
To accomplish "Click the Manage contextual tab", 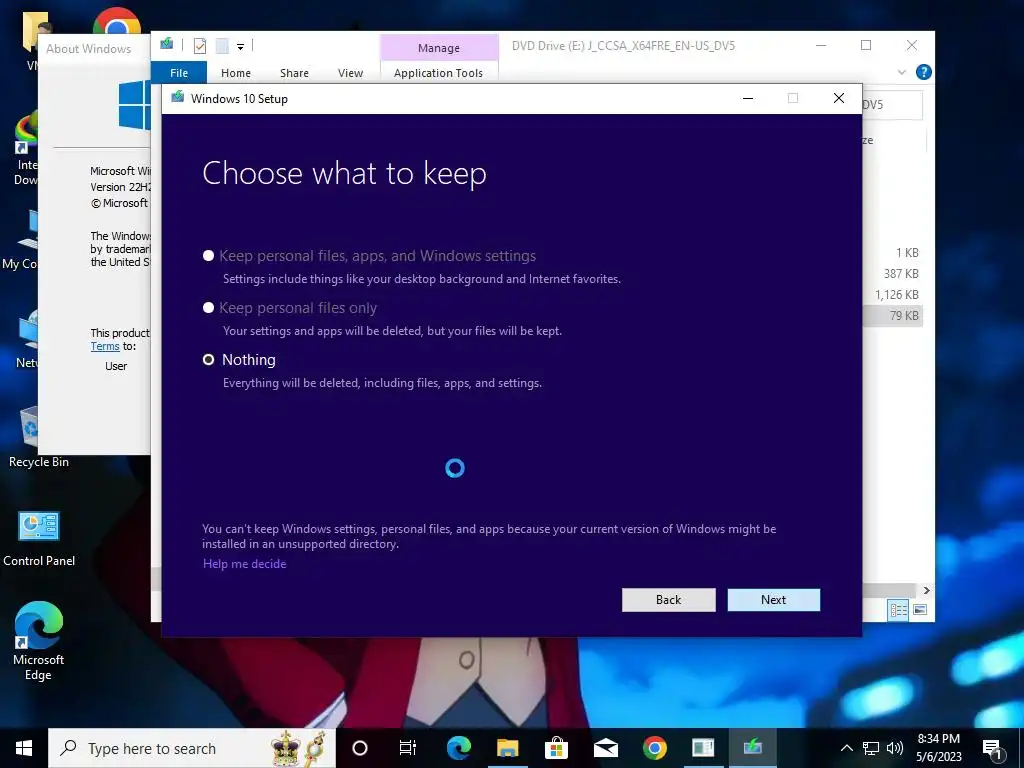I will click(x=439, y=48).
